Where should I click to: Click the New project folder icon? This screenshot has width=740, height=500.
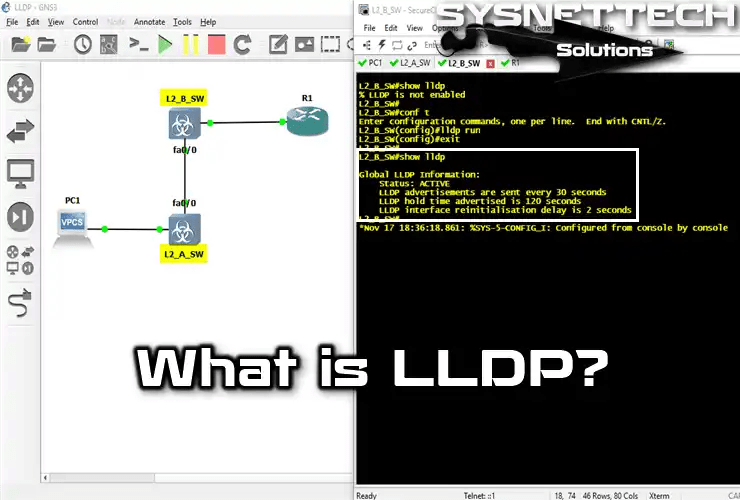21,44
